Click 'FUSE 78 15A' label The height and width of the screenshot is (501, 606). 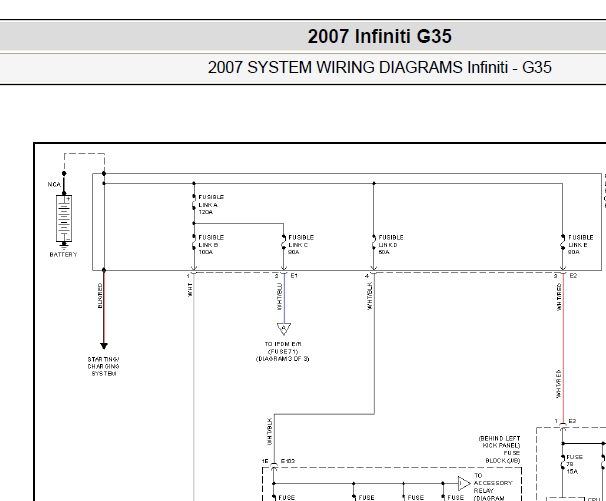(x=575, y=464)
